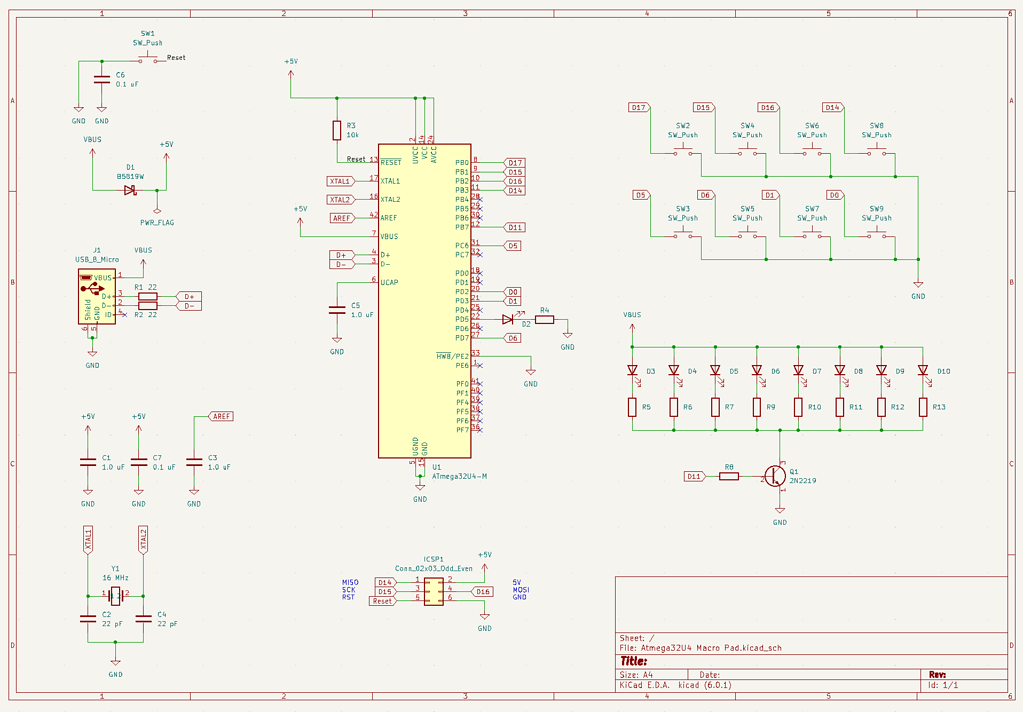Click the 16 MHz crystal Y1
Viewport: 1023px width, 712px height.
coord(117,595)
